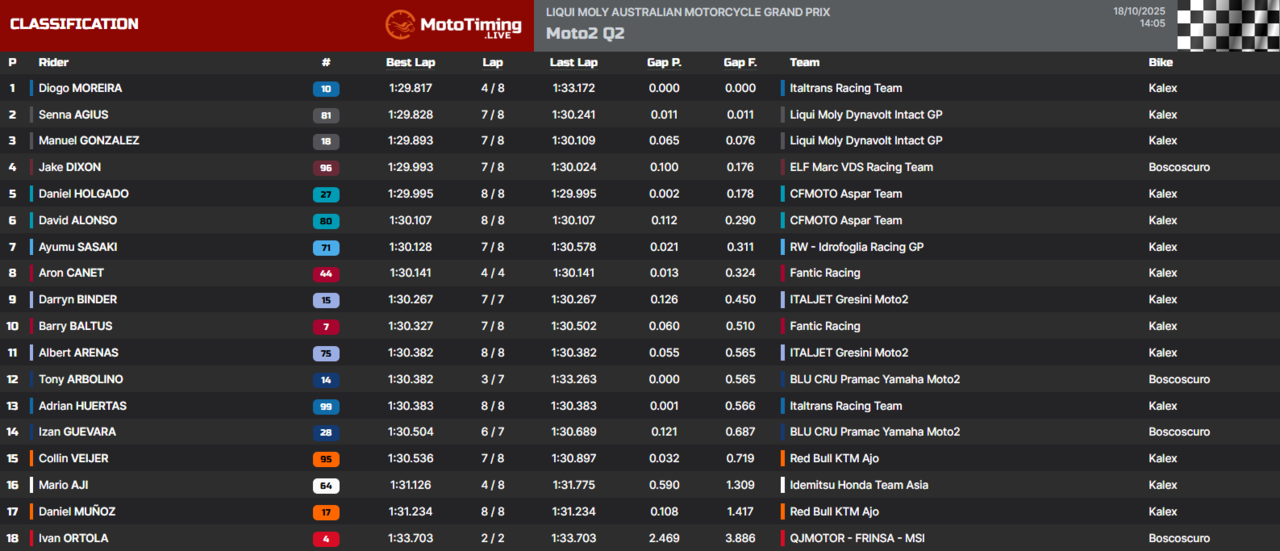Open rider Diogo MOREIRA

click(80, 88)
